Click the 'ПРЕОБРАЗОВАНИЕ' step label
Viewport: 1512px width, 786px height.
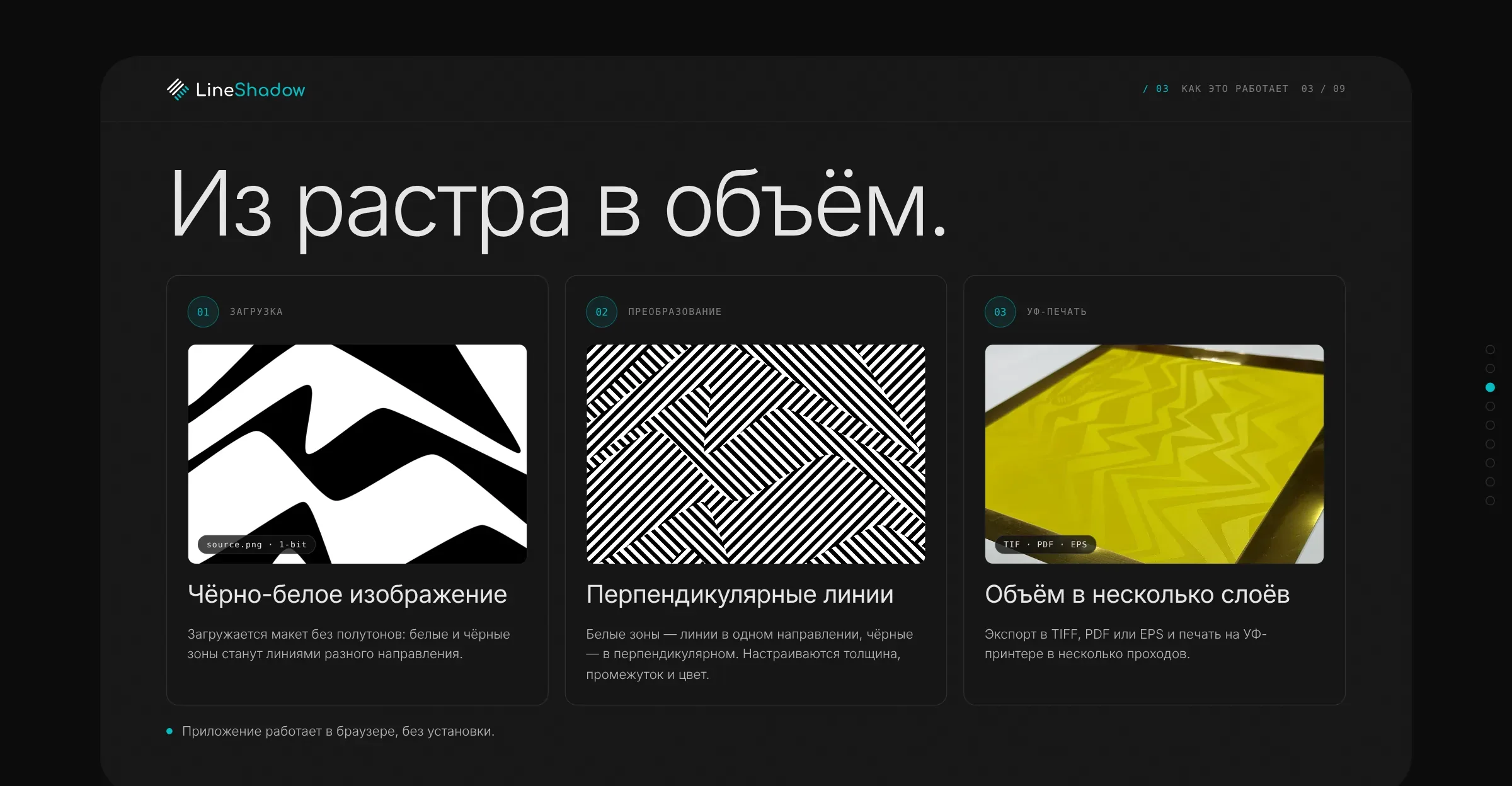(x=675, y=312)
